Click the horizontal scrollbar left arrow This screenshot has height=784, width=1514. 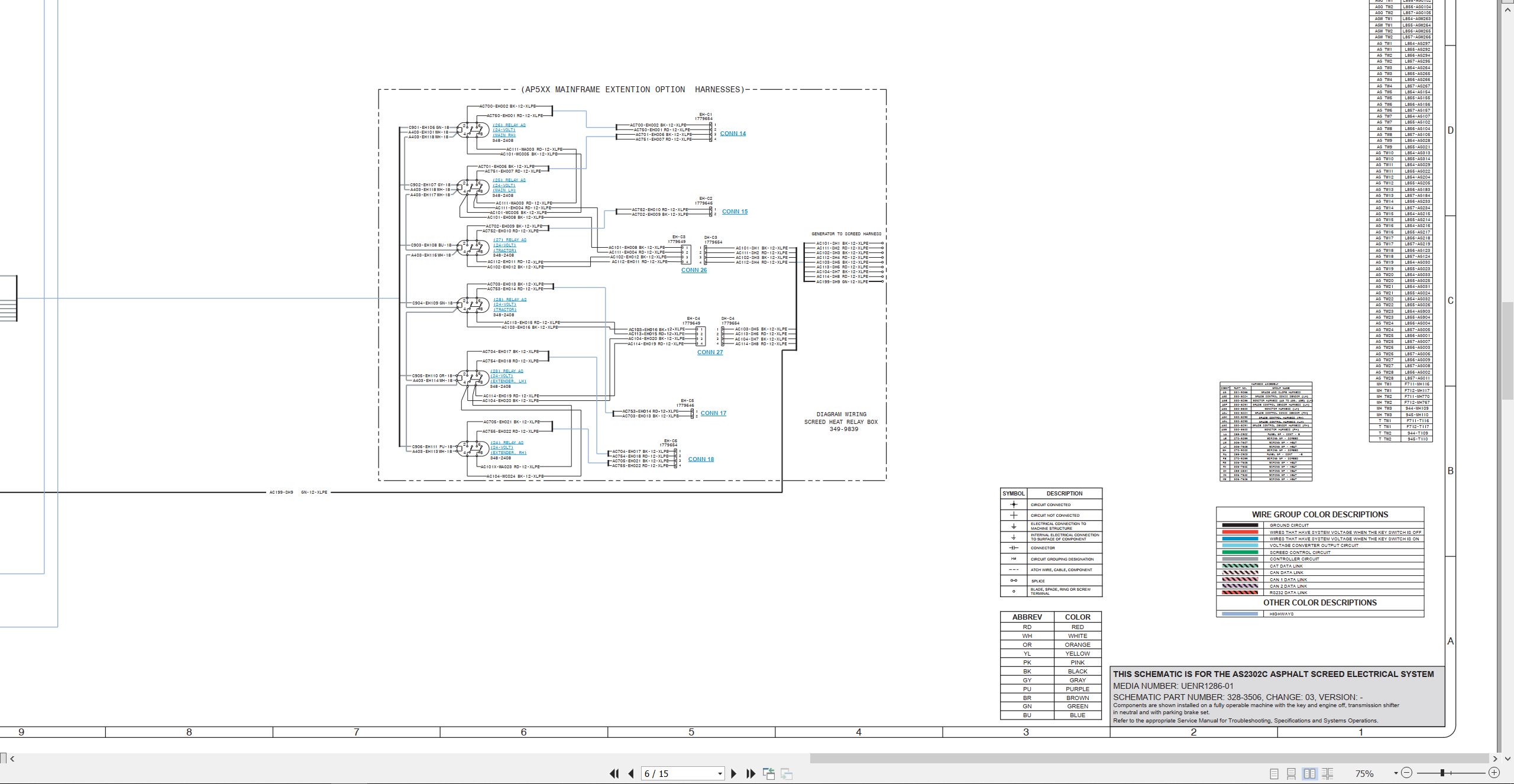click(12, 759)
